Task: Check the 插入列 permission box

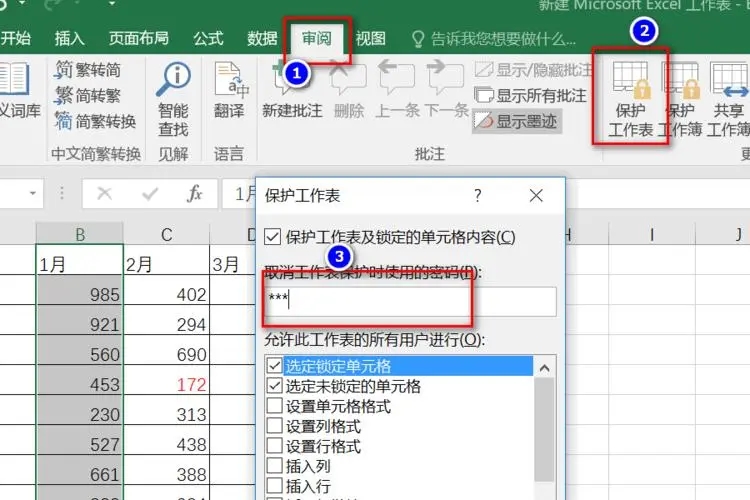Action: [274, 466]
